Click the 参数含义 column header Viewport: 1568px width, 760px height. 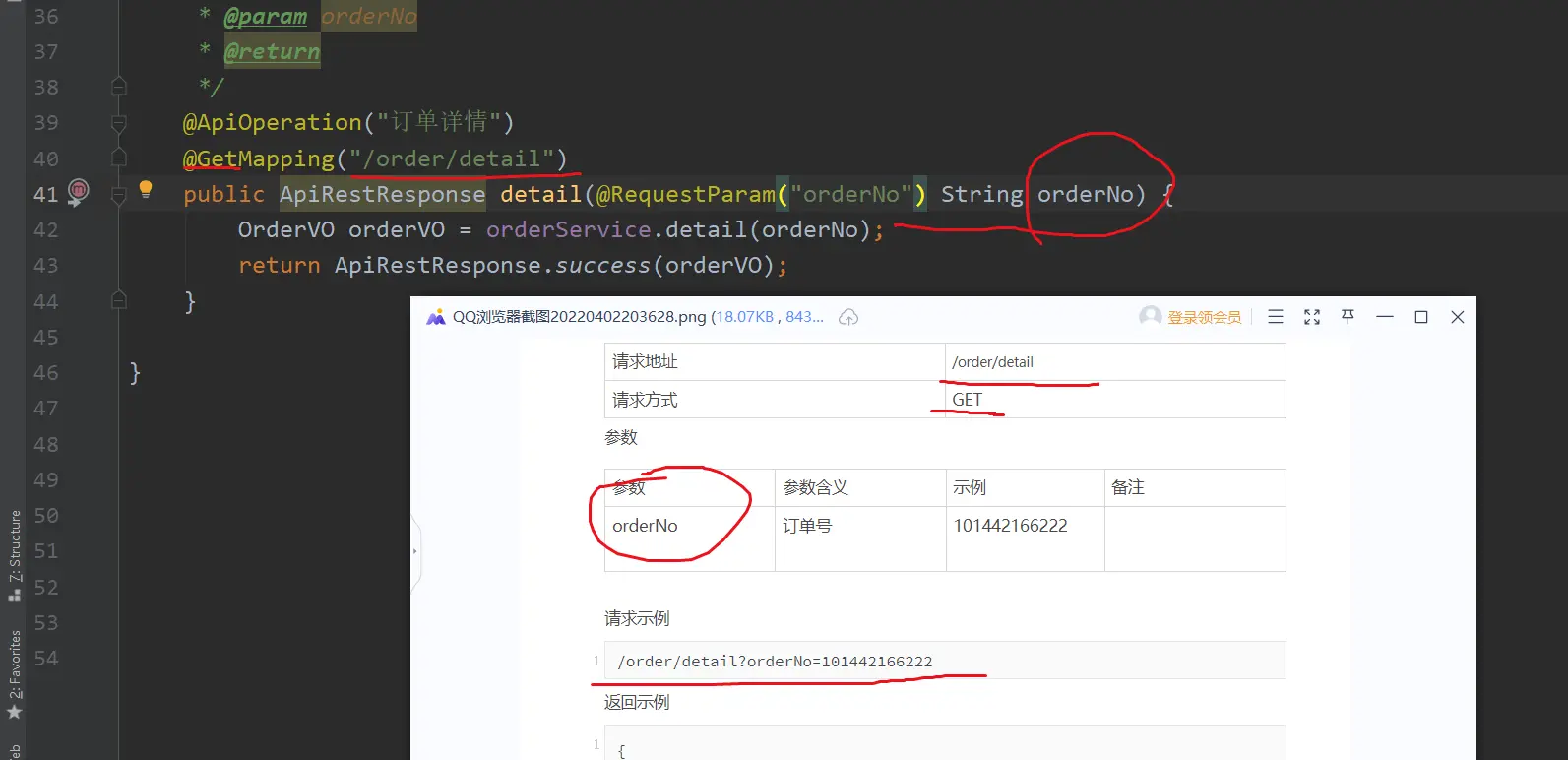860,487
